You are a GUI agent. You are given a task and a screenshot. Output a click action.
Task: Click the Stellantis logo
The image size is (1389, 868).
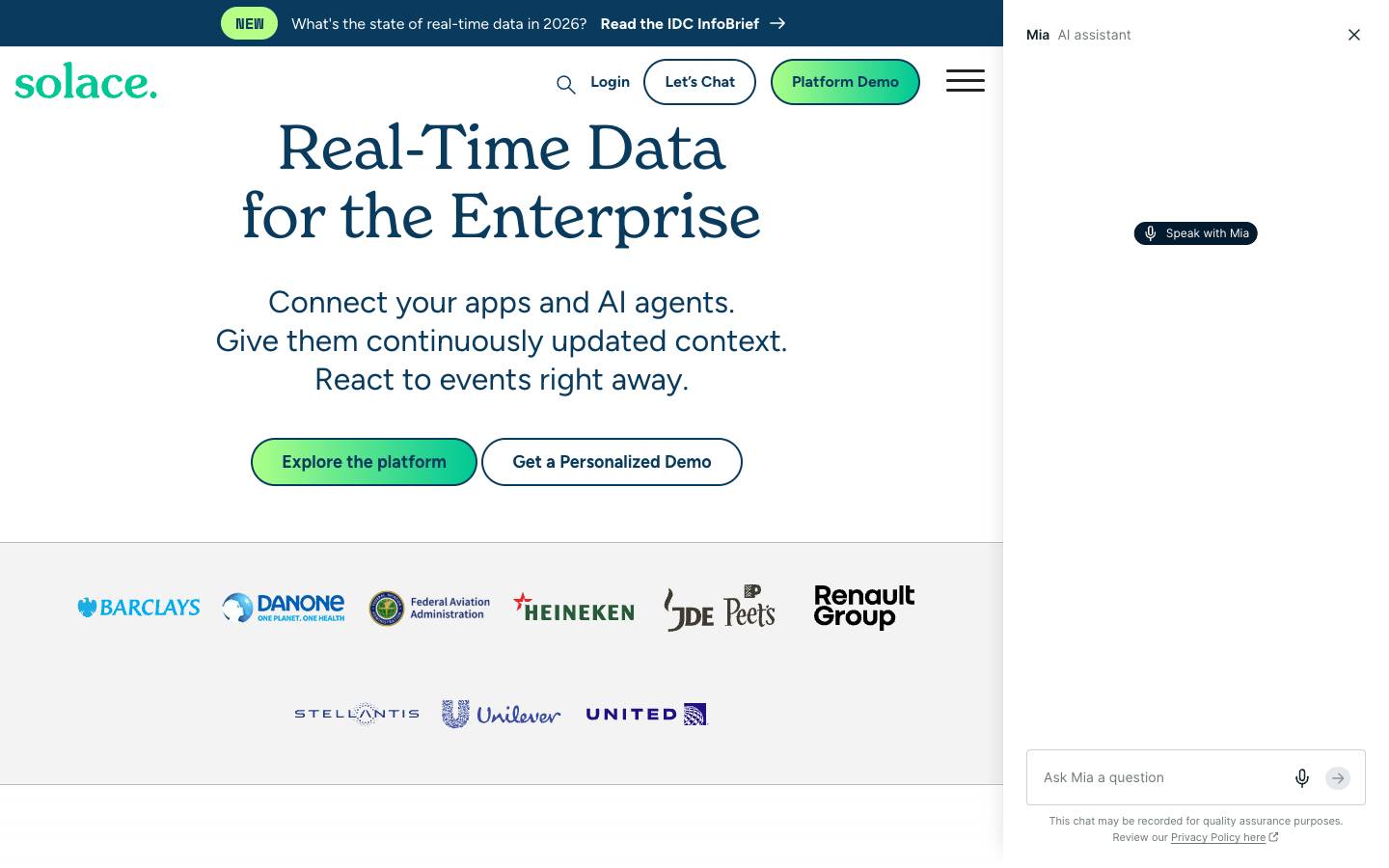point(357,714)
